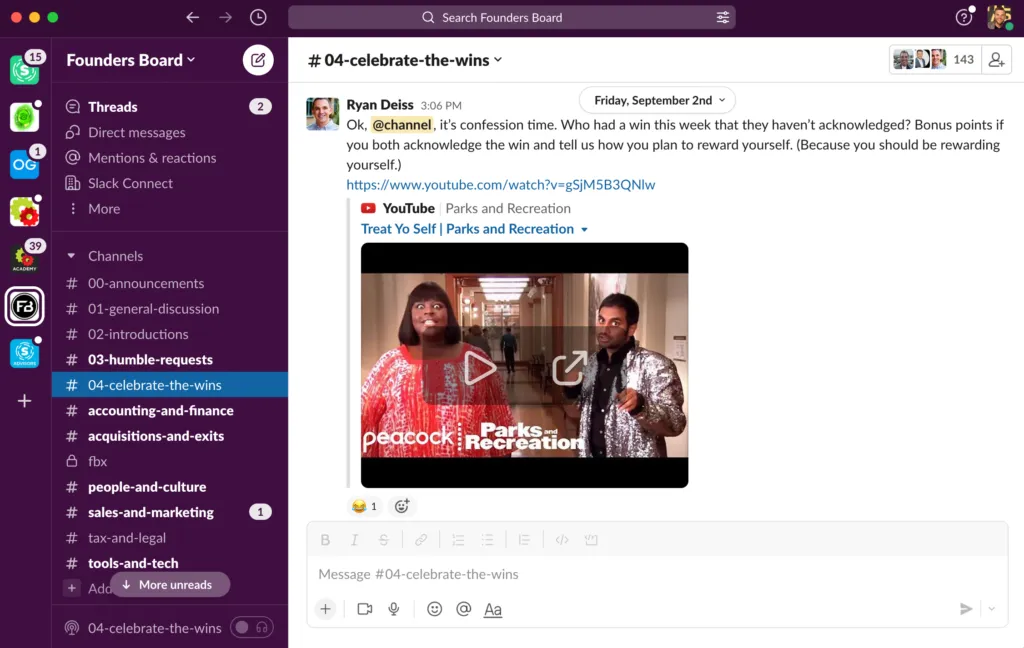Image resolution: width=1024 pixels, height=648 pixels.
Task: Open the emoji picker in composer
Action: (434, 609)
